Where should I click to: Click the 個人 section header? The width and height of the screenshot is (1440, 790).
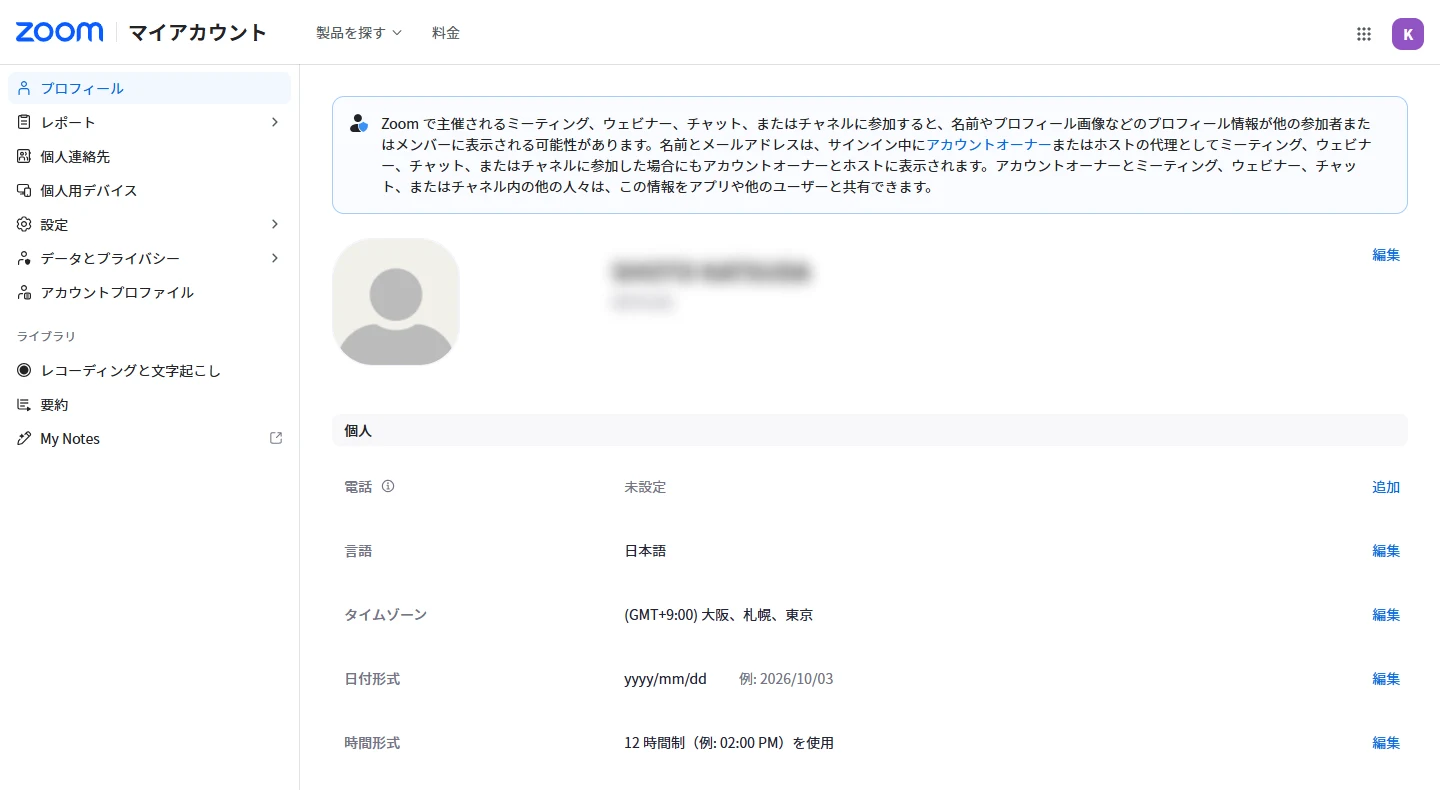(x=870, y=430)
